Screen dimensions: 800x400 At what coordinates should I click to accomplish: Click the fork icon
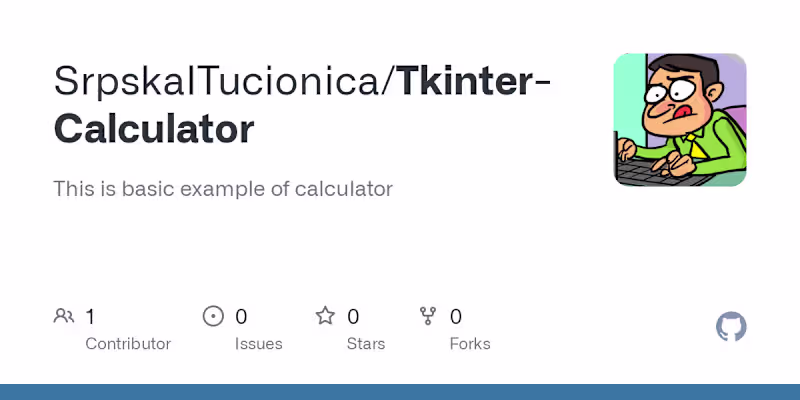428,317
